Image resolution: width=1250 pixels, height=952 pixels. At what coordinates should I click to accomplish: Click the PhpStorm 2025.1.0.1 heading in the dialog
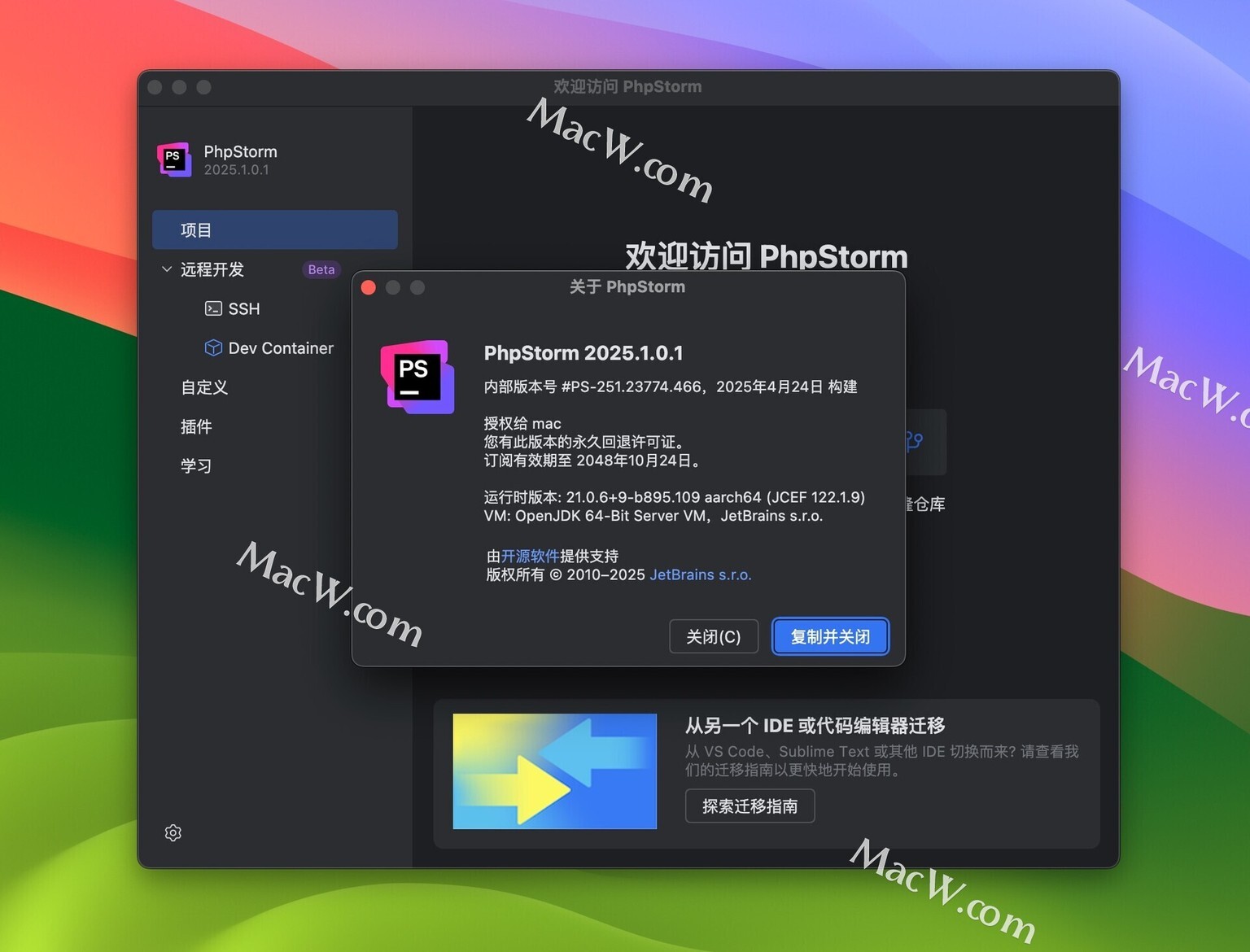point(583,353)
